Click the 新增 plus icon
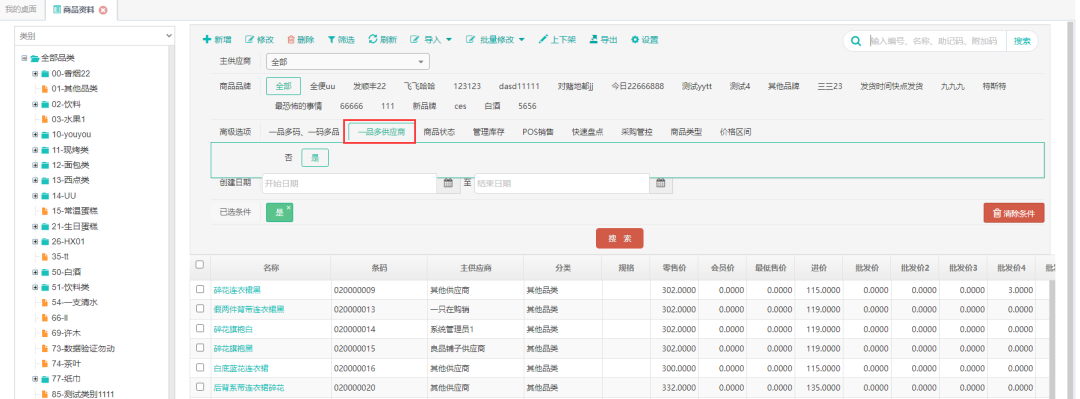 point(207,40)
